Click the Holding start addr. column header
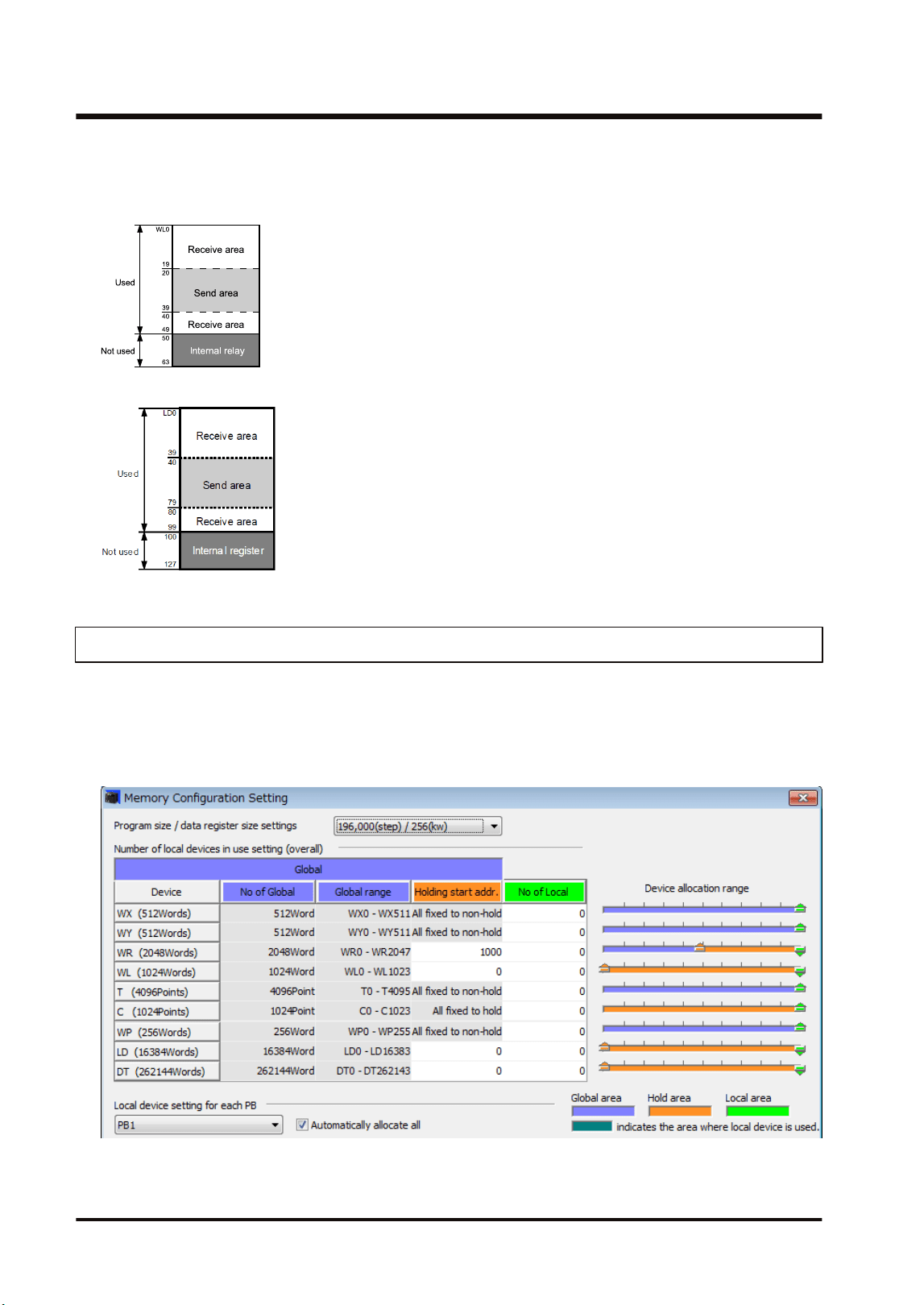Viewport: 924px width, 1305px height. 457,892
